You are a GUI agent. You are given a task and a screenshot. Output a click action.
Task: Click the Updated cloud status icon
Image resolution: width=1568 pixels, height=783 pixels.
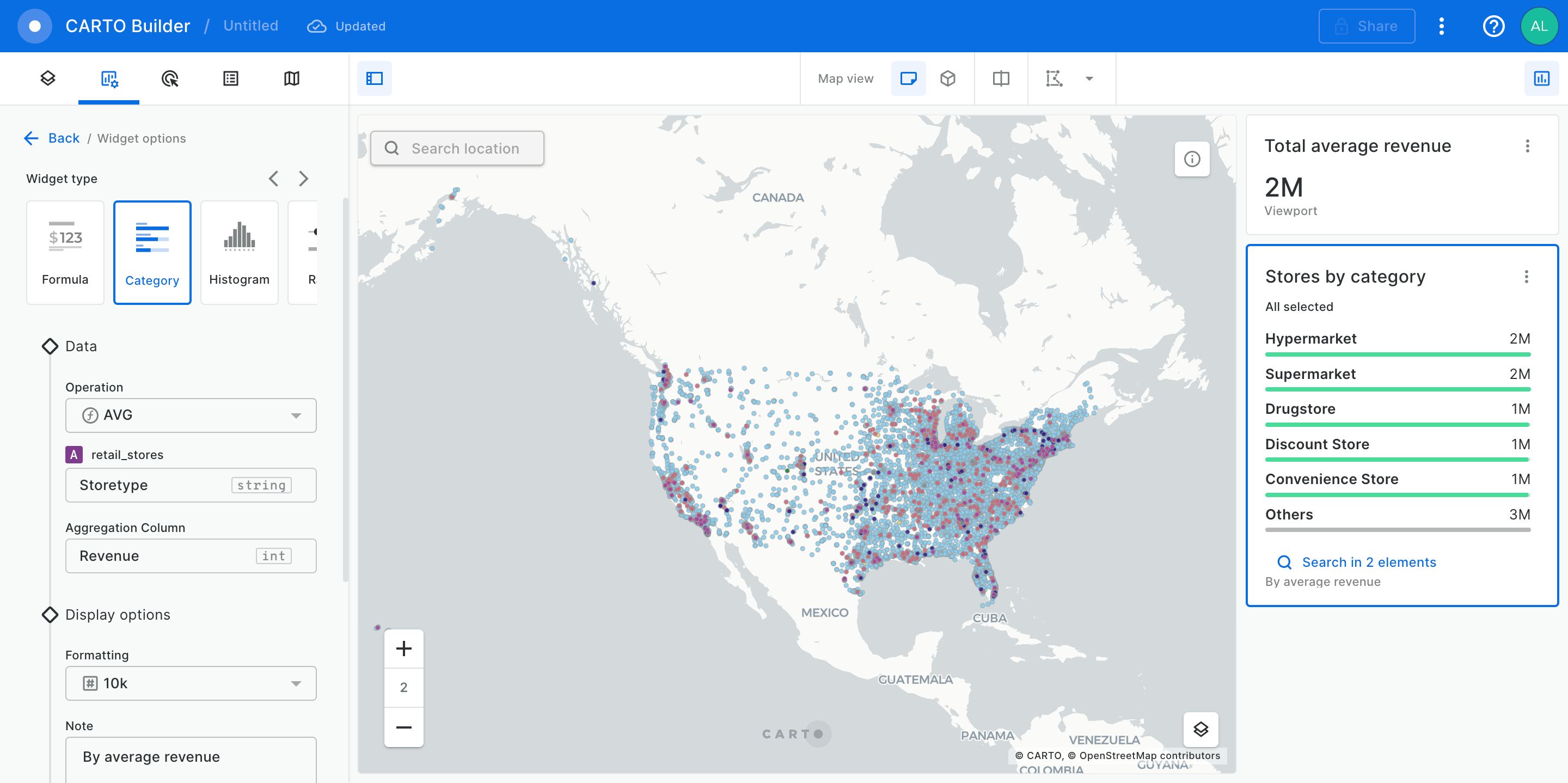316,26
